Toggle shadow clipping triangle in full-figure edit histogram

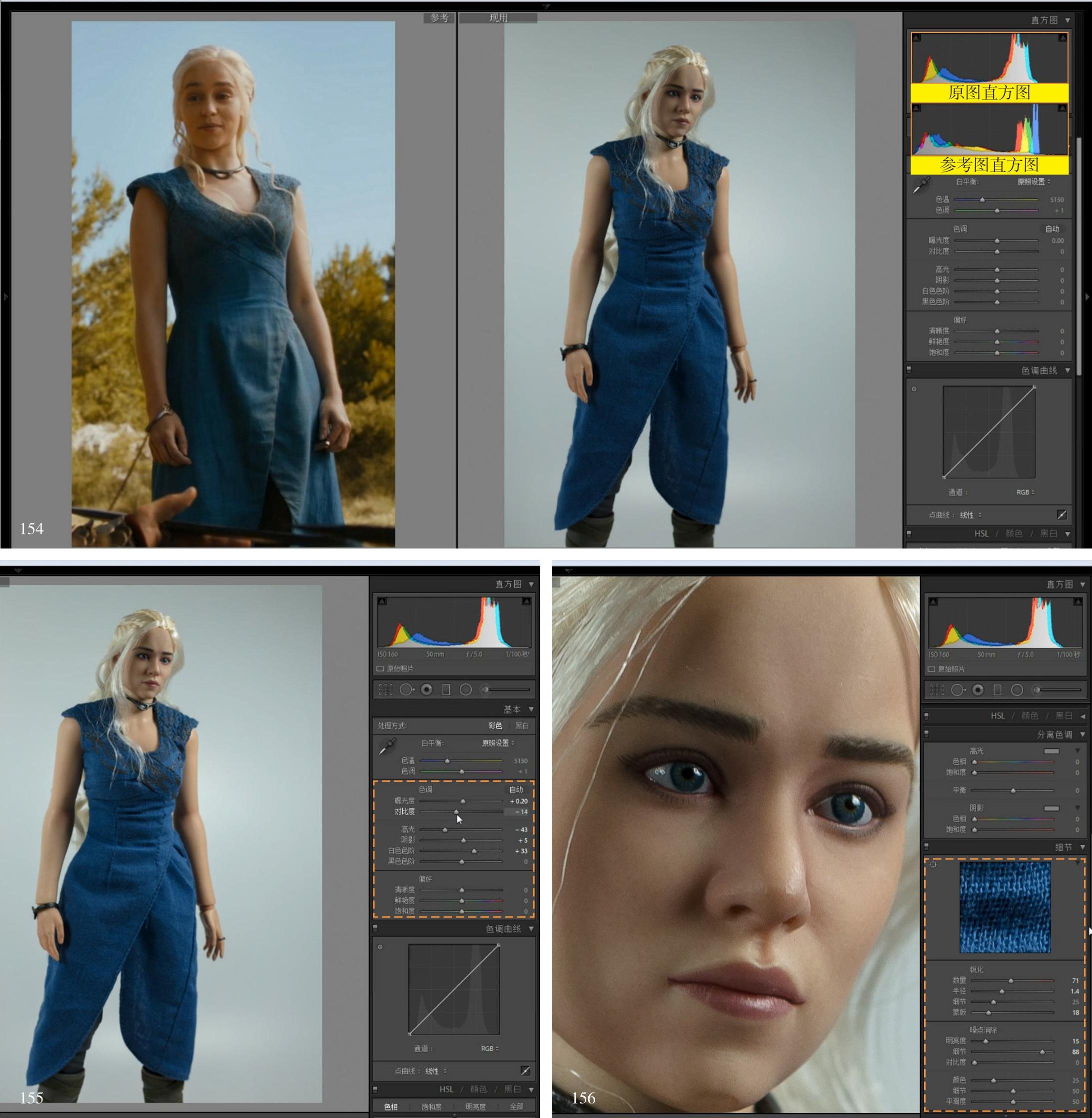pyautogui.click(x=382, y=601)
